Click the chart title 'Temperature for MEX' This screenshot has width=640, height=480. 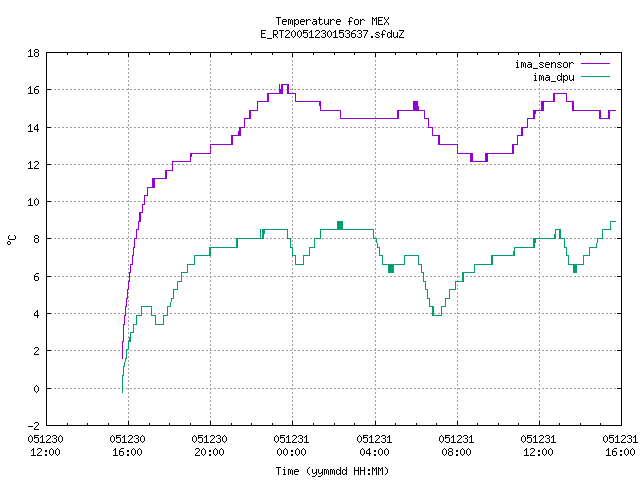(332, 21)
